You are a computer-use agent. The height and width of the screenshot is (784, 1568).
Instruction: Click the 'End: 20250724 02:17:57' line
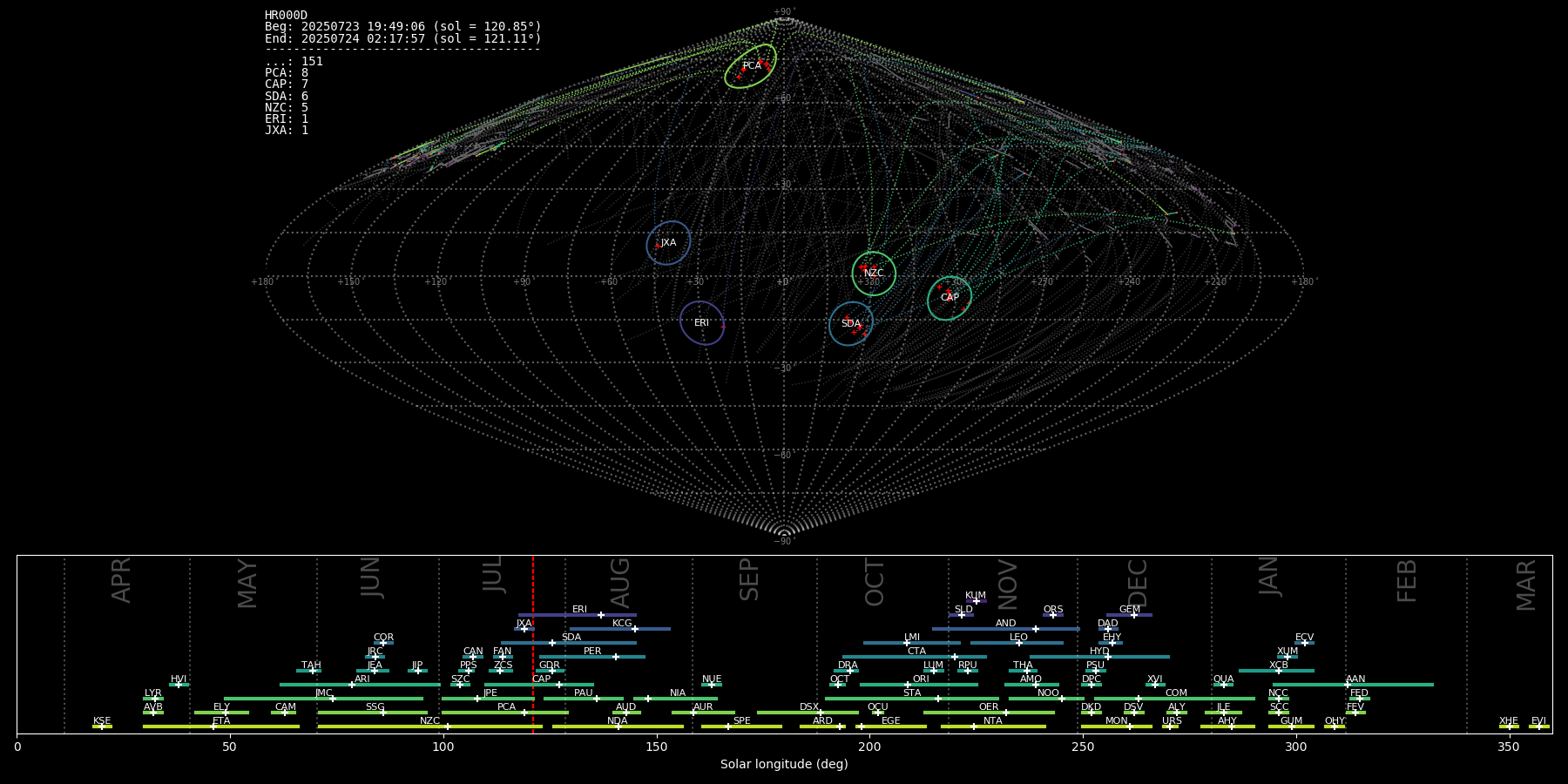point(403,38)
